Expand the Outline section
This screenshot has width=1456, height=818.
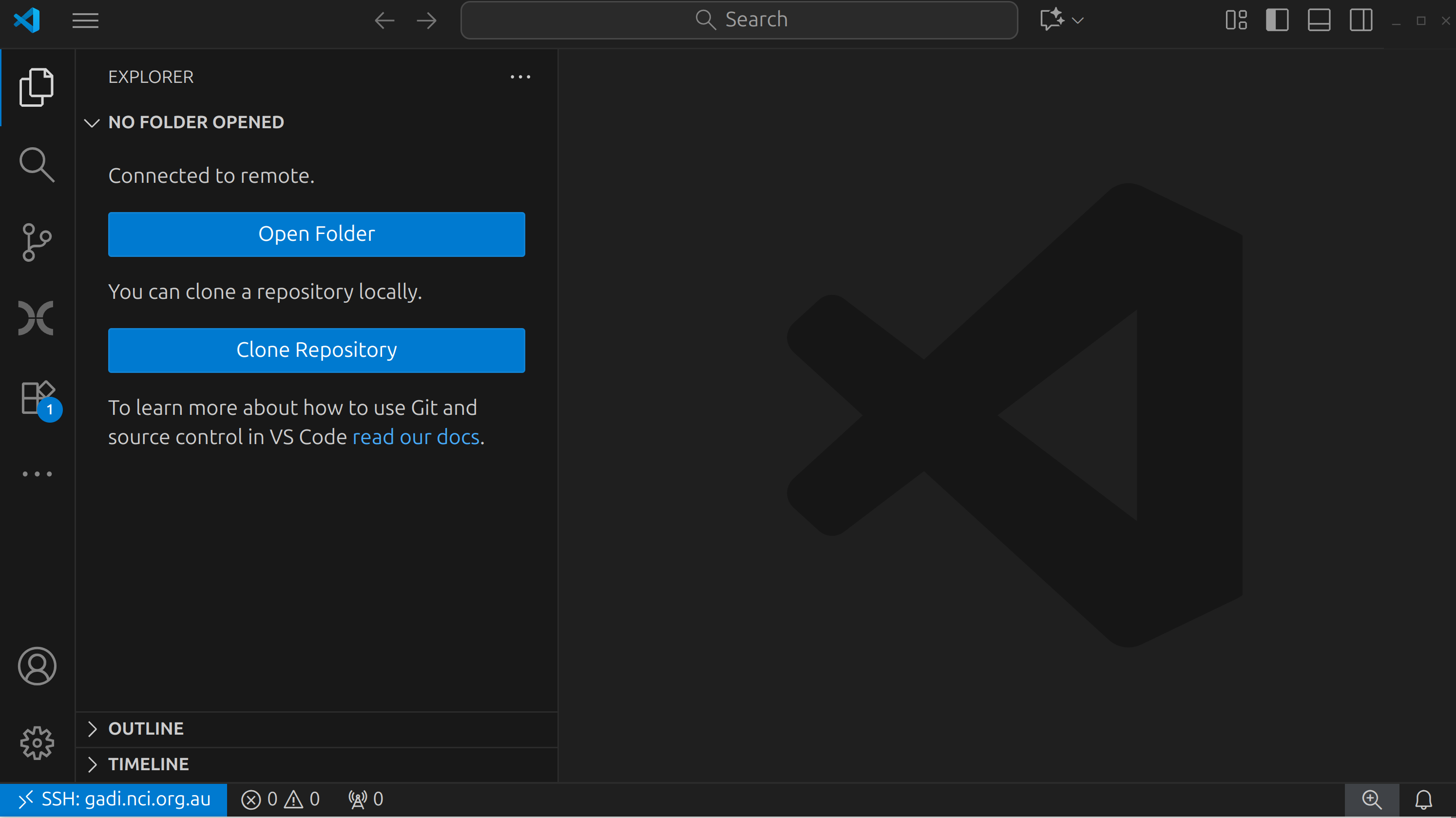146,728
